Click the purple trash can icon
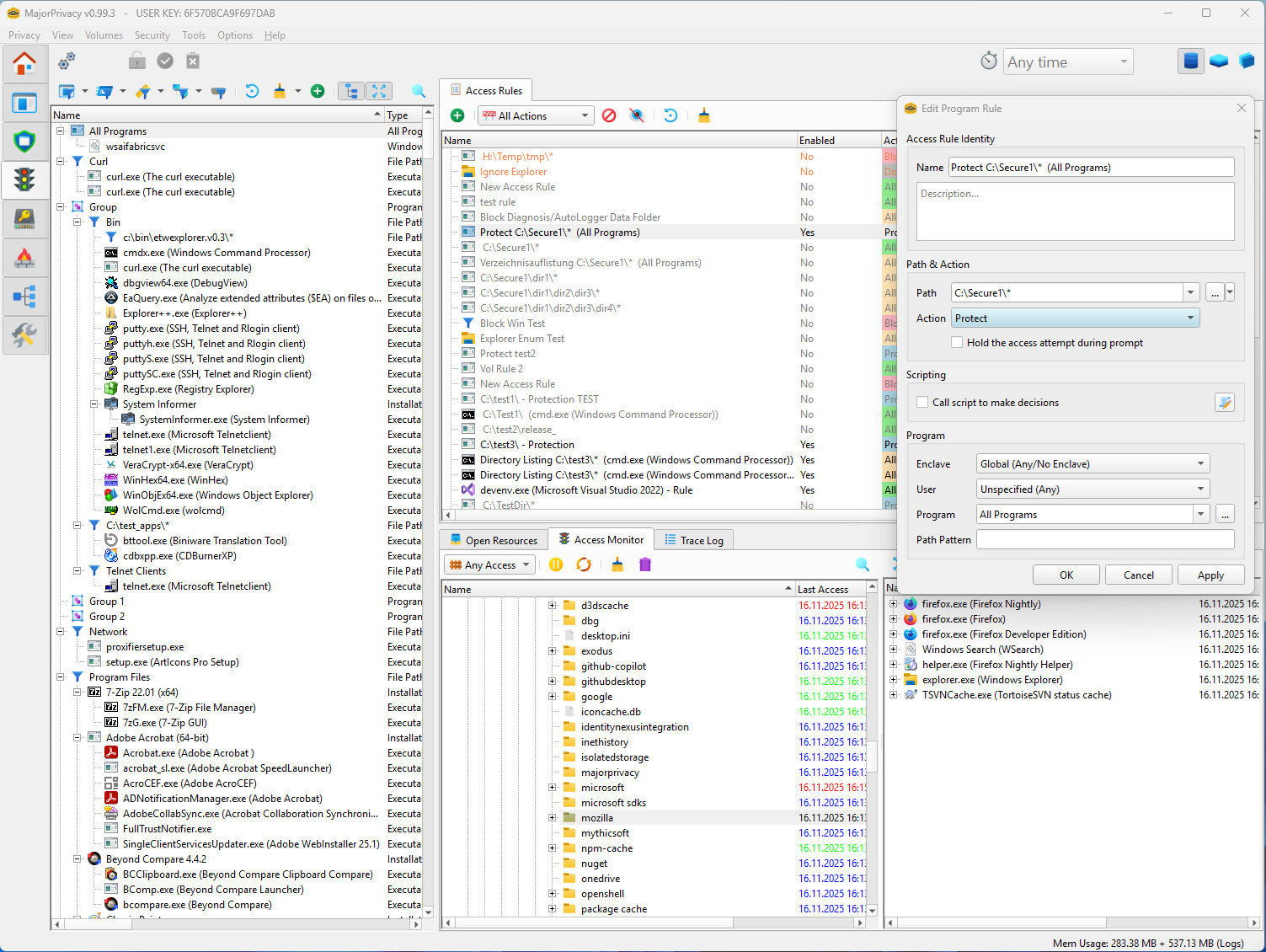The height and width of the screenshot is (952, 1266). [645, 564]
